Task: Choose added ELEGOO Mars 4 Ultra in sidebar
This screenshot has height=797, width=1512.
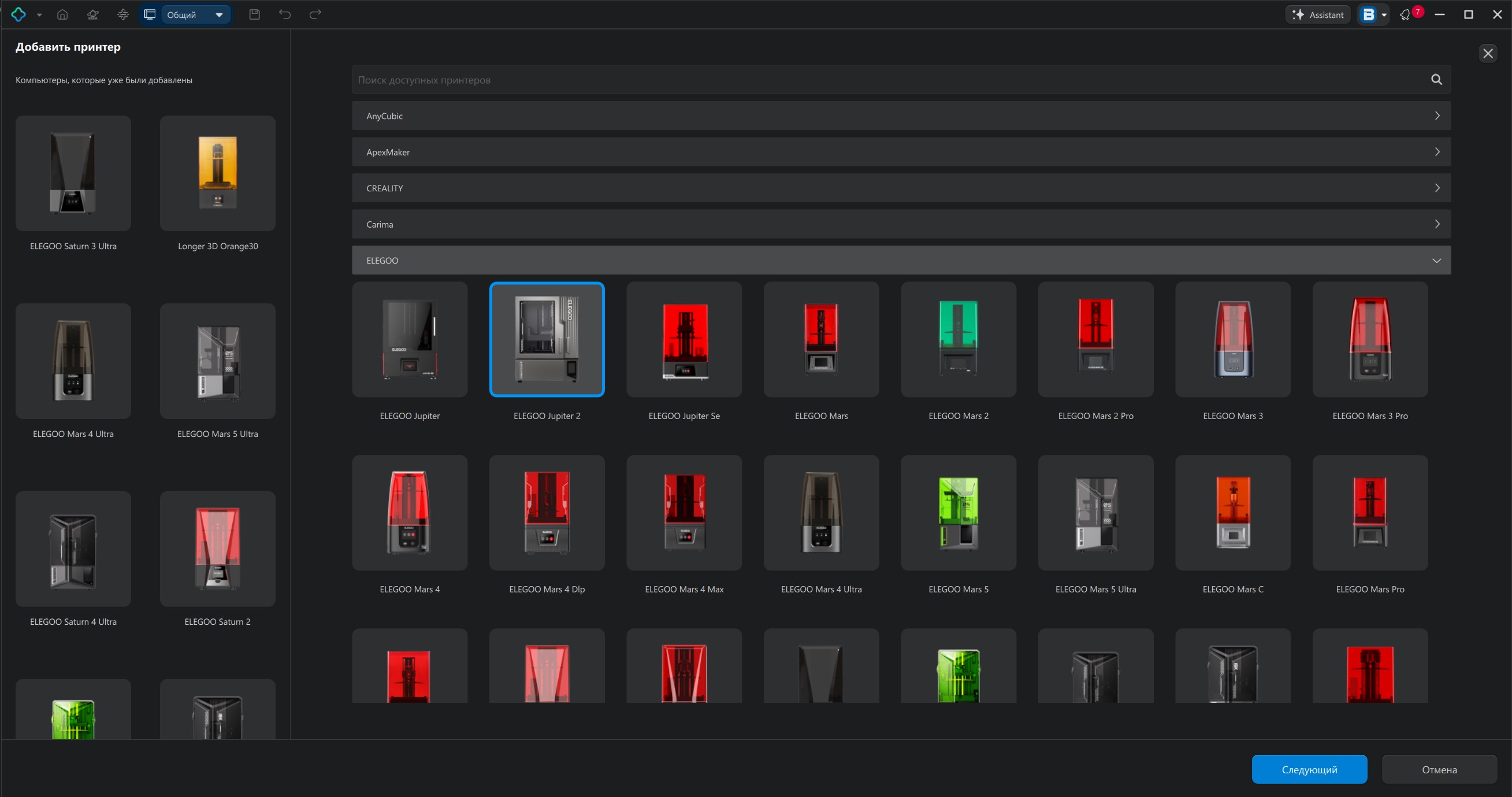Action: tap(73, 361)
